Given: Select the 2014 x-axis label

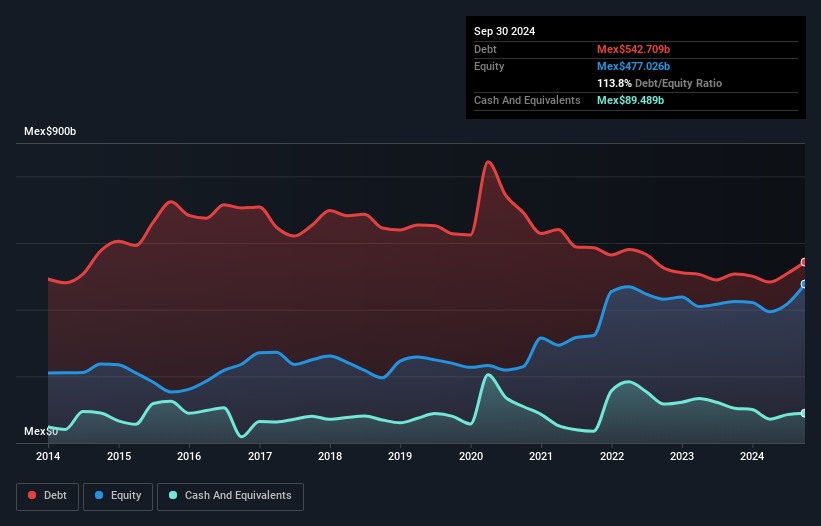Looking at the screenshot, I should point(48,457).
